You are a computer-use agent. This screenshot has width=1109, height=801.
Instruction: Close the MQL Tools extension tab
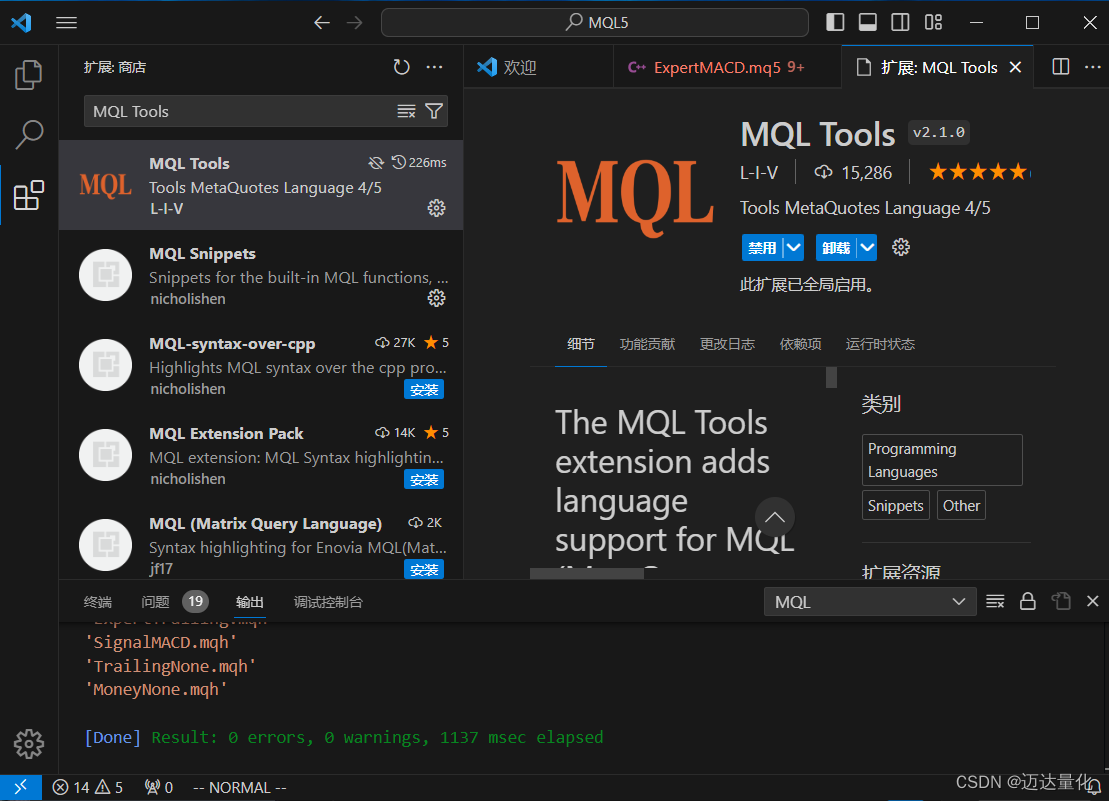tap(1015, 67)
